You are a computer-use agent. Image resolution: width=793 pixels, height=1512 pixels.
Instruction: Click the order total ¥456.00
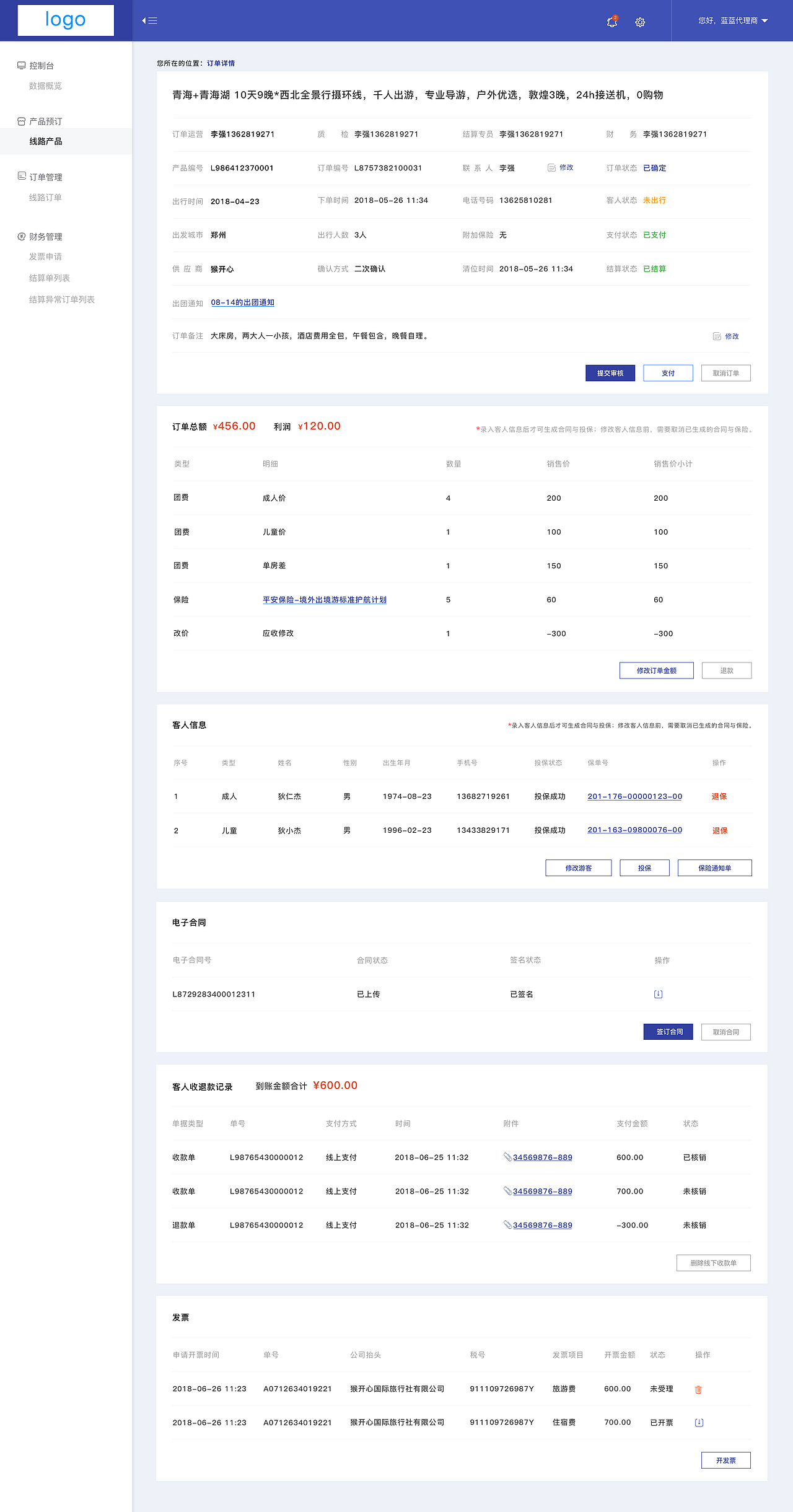[234, 426]
